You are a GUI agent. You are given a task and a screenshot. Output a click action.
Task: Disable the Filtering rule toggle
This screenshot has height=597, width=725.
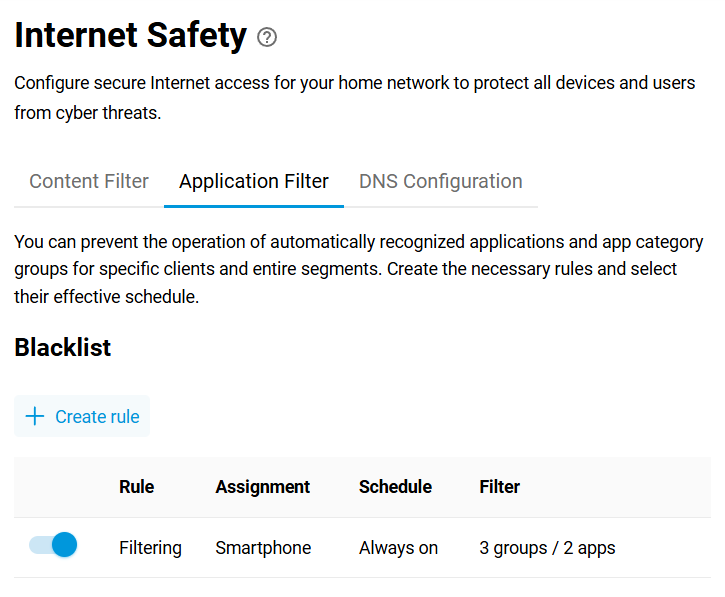coord(53,546)
